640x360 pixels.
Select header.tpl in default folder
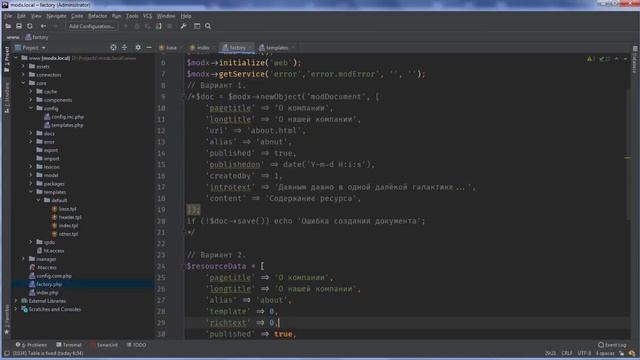coord(66,217)
